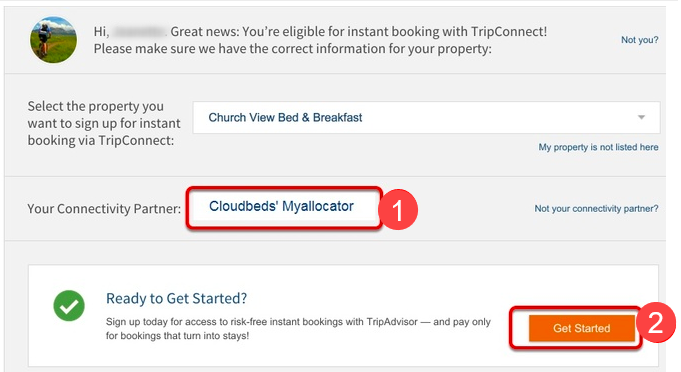Click the red step 2 marker
The image size is (681, 372).
[655, 323]
